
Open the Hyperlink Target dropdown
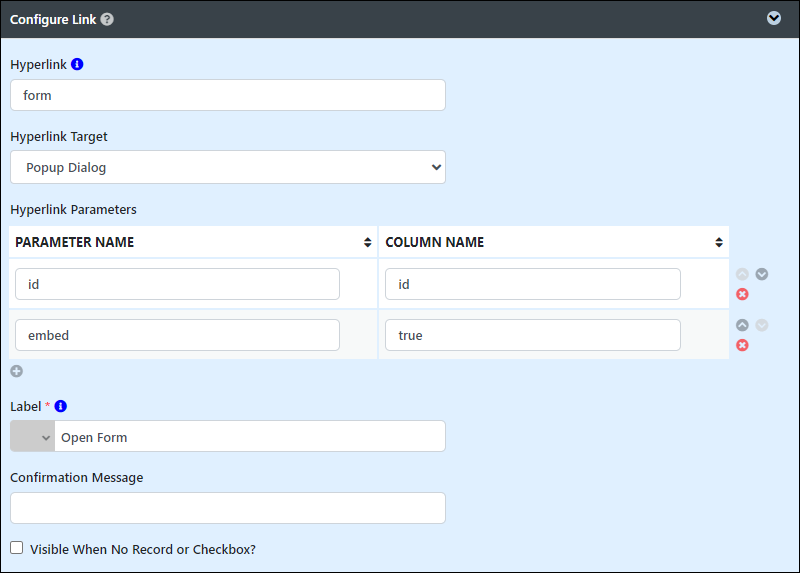pos(228,167)
